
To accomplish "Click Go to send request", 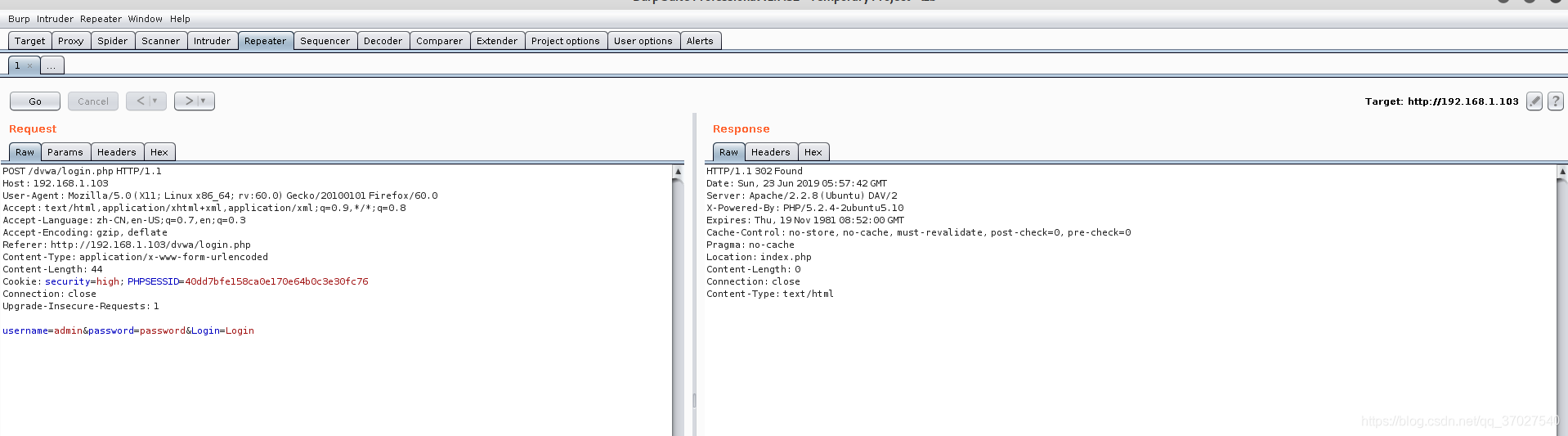I will [35, 101].
